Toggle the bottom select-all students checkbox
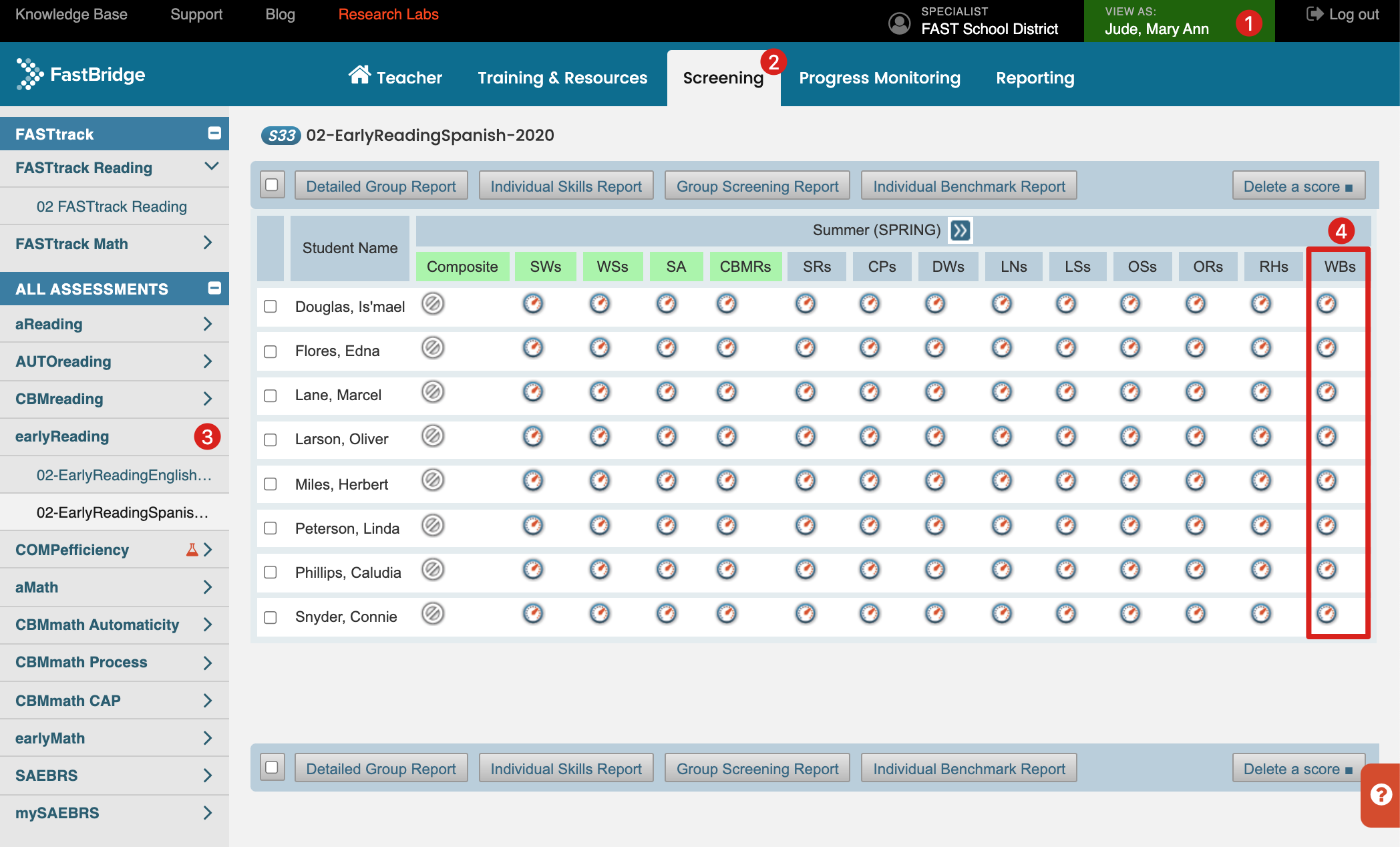This screenshot has height=847, width=1400. (x=272, y=768)
